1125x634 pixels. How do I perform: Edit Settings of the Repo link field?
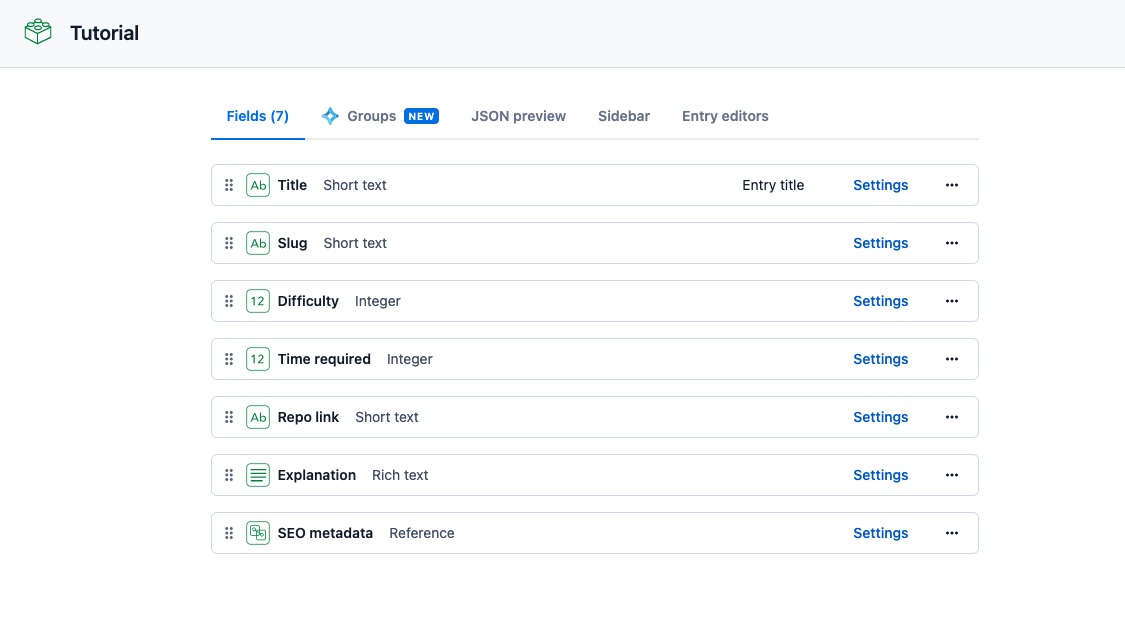[x=880, y=417]
